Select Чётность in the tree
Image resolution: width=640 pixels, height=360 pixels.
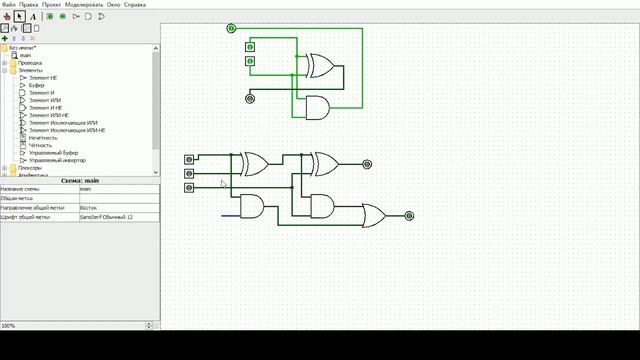coord(40,145)
